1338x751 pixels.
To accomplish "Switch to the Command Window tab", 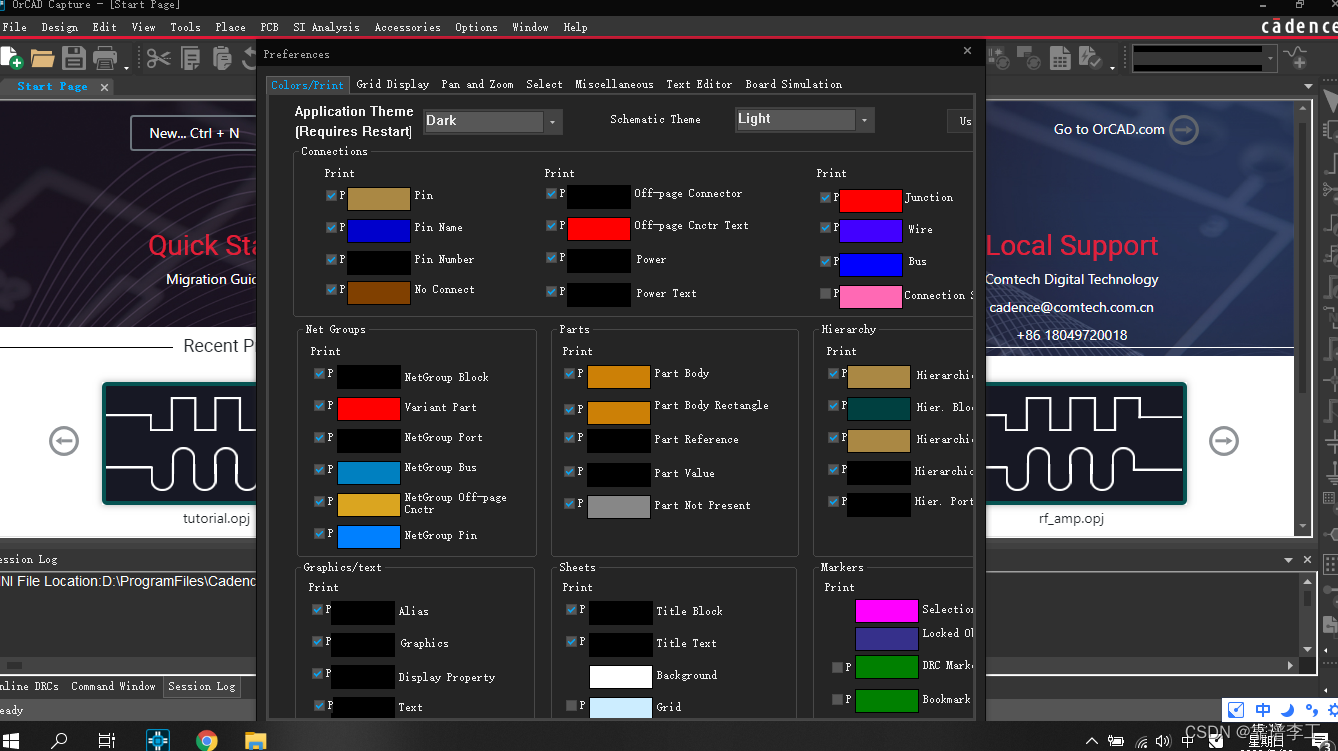I will (x=113, y=686).
